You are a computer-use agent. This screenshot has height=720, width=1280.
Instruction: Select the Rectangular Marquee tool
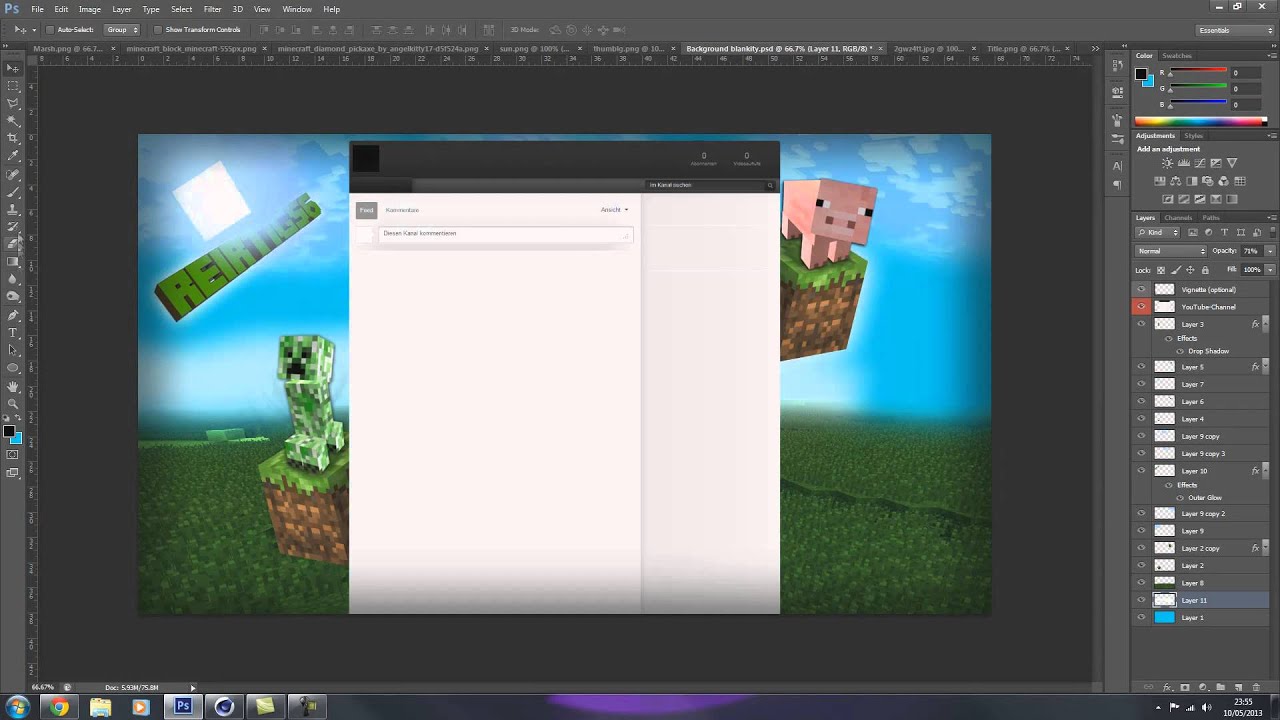coord(13,86)
